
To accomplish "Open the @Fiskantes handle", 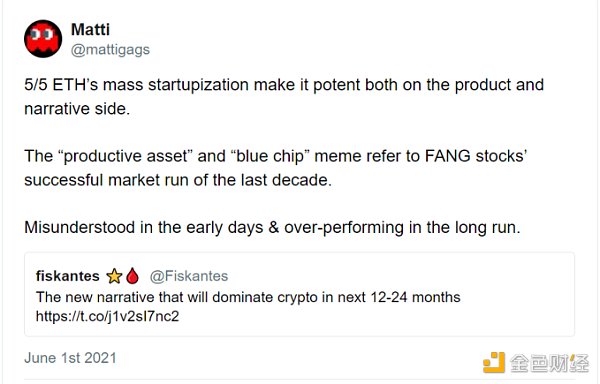I will click(x=189, y=276).
